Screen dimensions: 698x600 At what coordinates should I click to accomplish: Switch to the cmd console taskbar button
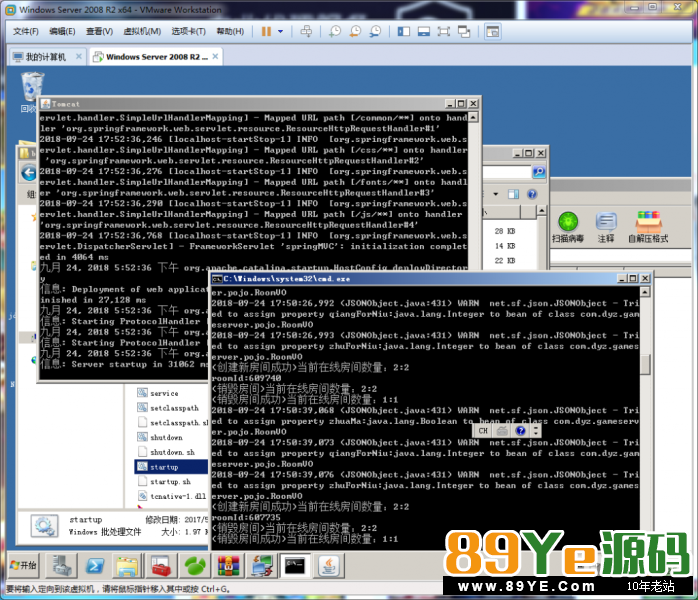pos(295,566)
